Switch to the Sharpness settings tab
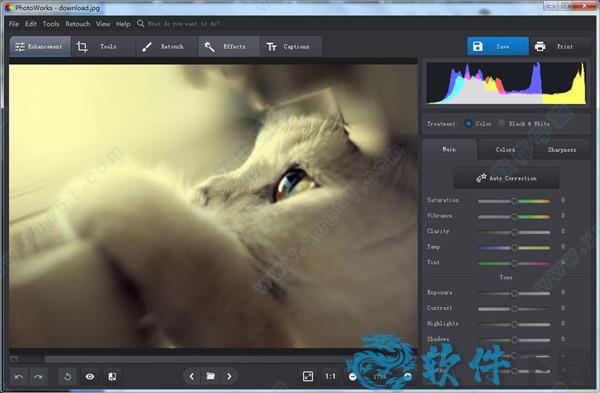600x393 pixels. pos(561,150)
